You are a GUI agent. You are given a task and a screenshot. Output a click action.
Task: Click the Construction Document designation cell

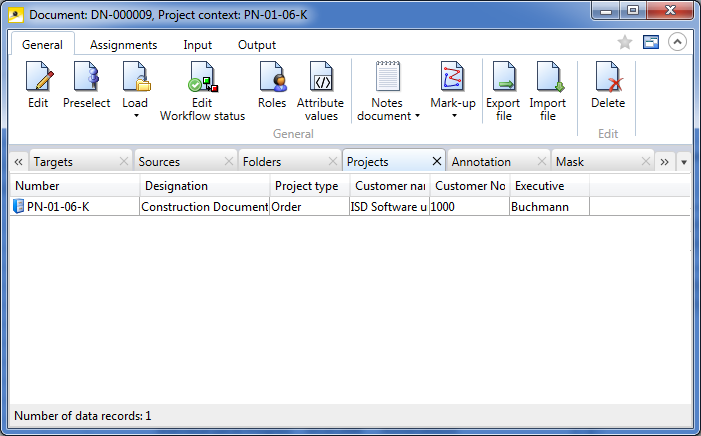(205, 207)
